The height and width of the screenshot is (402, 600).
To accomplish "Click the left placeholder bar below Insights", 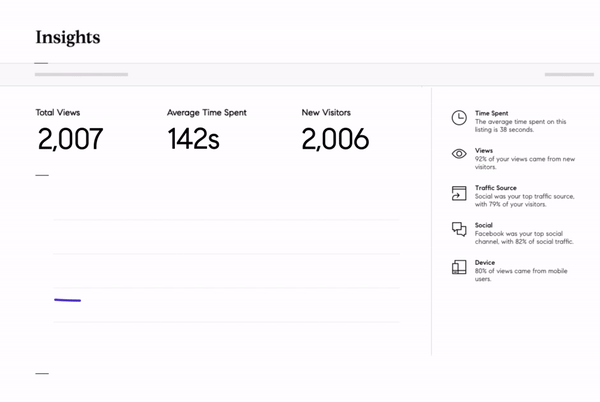I will pos(81,74).
